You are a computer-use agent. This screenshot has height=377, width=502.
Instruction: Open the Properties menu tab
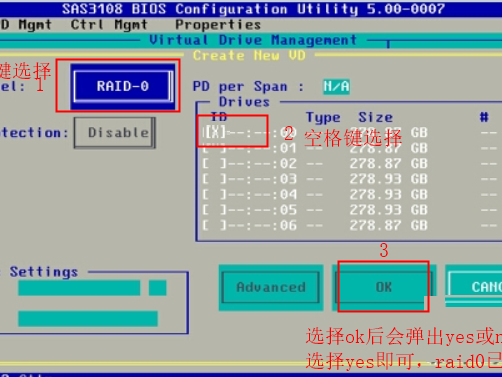click(218, 25)
